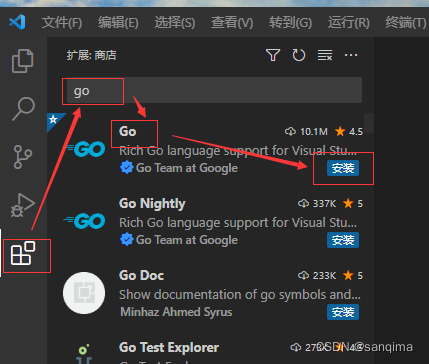Screen dimensions: 429x364
Task: Click the Go Doc description text
Action: click(x=240, y=295)
